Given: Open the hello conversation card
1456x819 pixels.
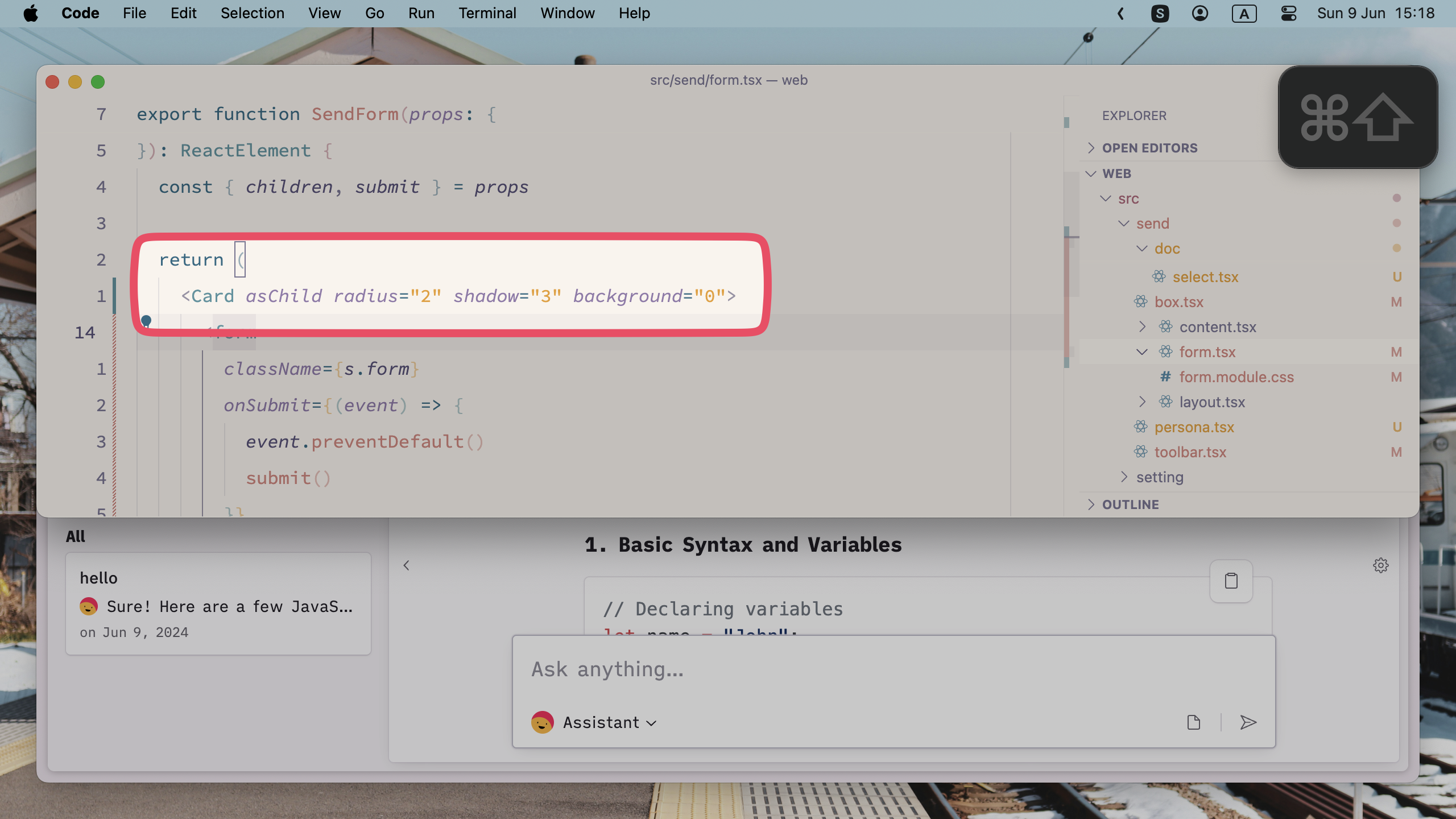Looking at the screenshot, I should click(x=218, y=603).
